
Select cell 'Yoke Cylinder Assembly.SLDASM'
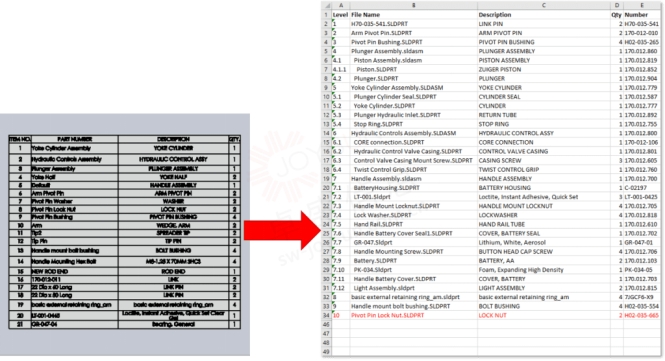click(x=414, y=88)
